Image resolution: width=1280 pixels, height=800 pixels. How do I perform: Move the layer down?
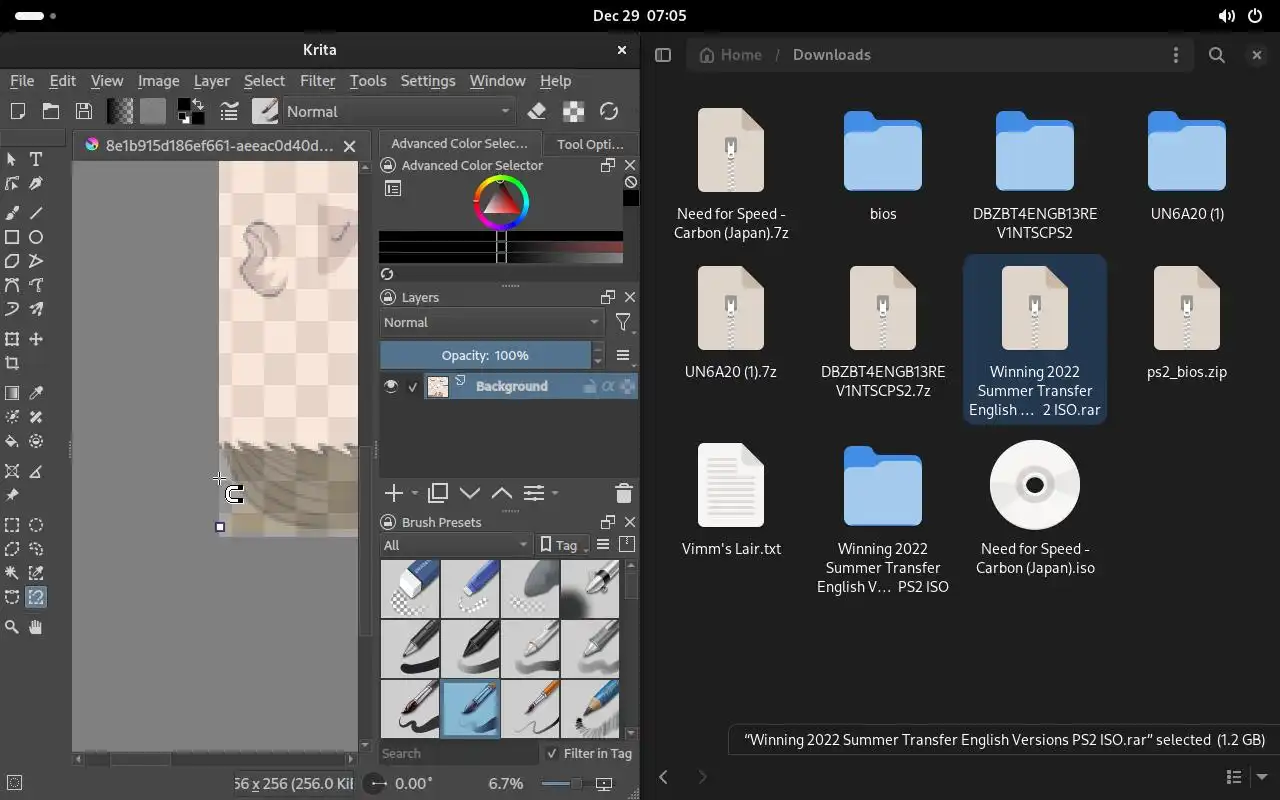click(469, 493)
